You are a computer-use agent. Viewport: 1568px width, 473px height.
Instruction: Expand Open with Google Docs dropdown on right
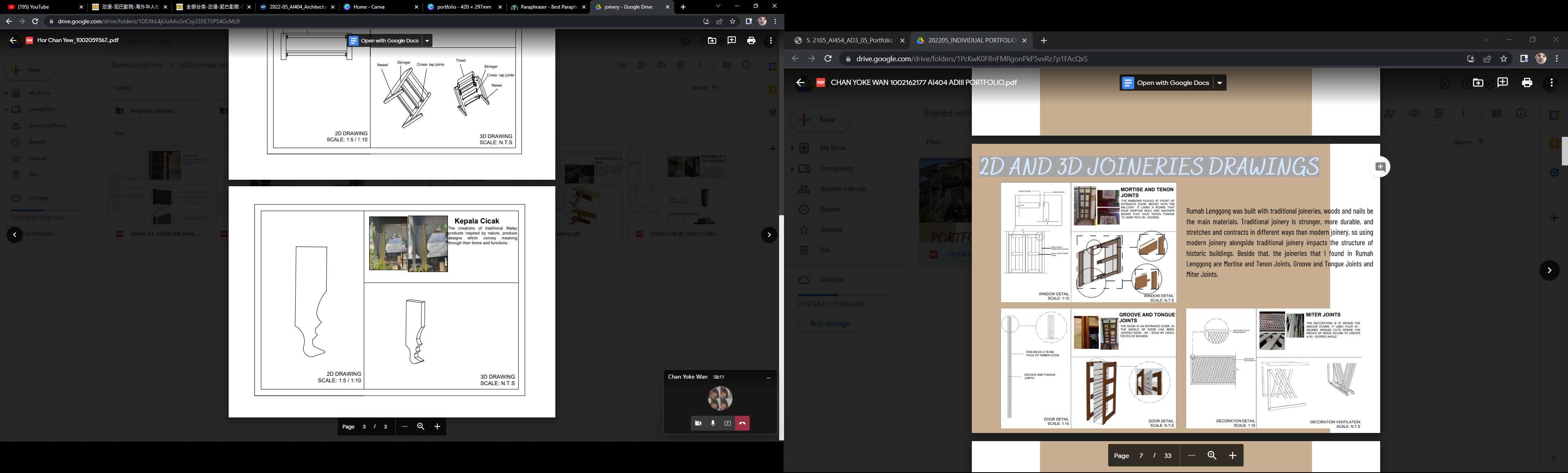pos(1219,83)
